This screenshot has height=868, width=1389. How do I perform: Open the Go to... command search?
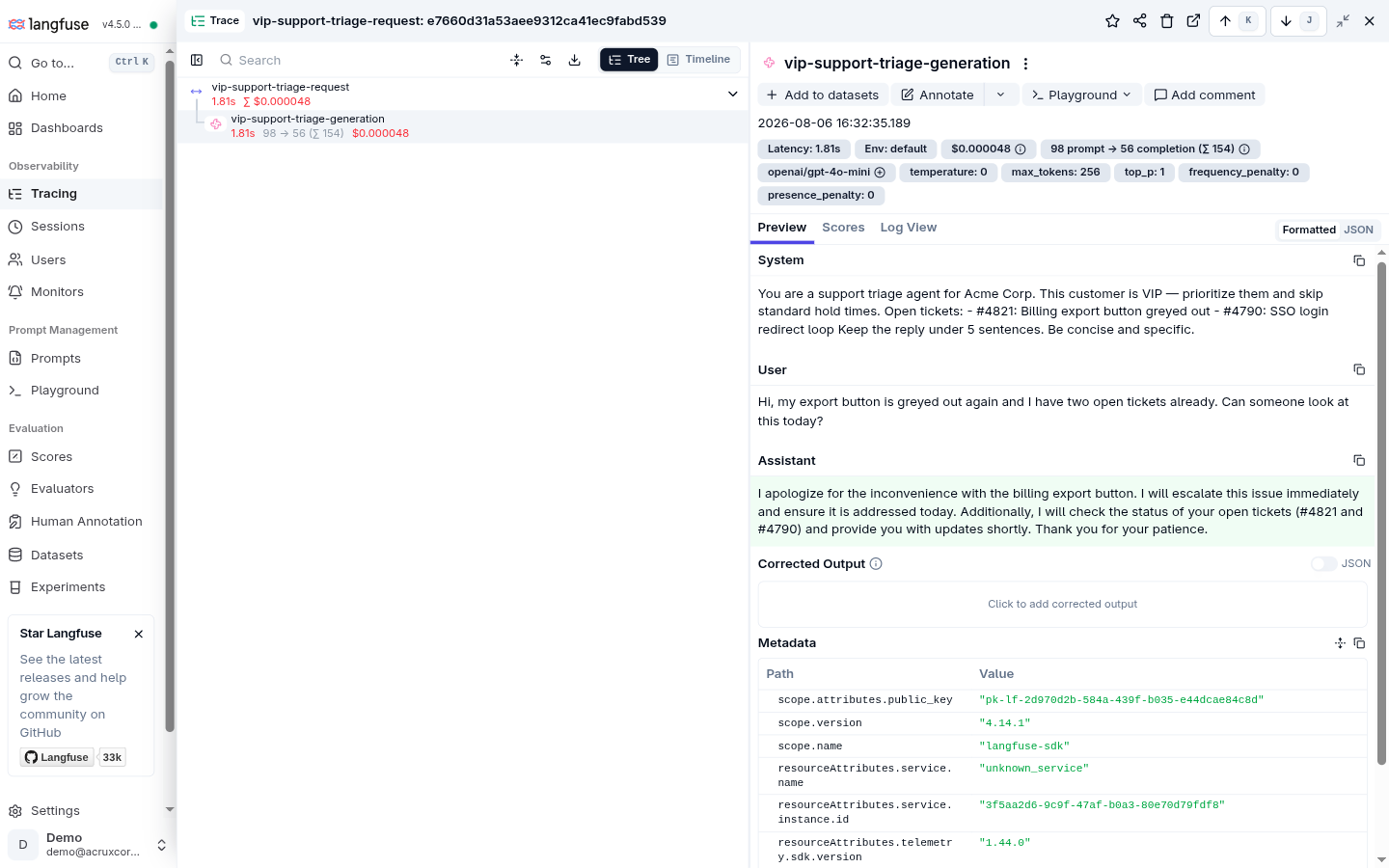(81, 63)
